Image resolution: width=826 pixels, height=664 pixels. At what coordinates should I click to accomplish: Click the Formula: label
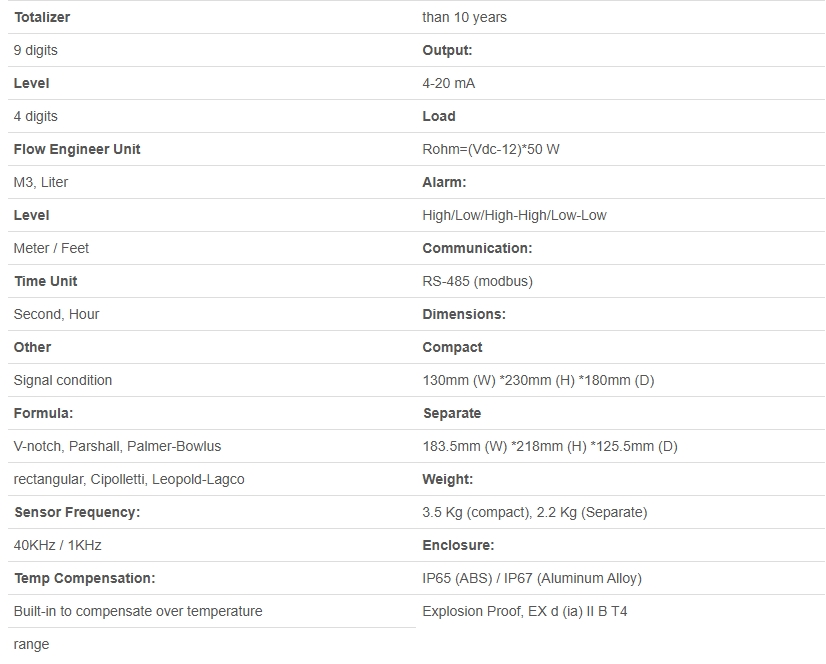pyautogui.click(x=44, y=413)
